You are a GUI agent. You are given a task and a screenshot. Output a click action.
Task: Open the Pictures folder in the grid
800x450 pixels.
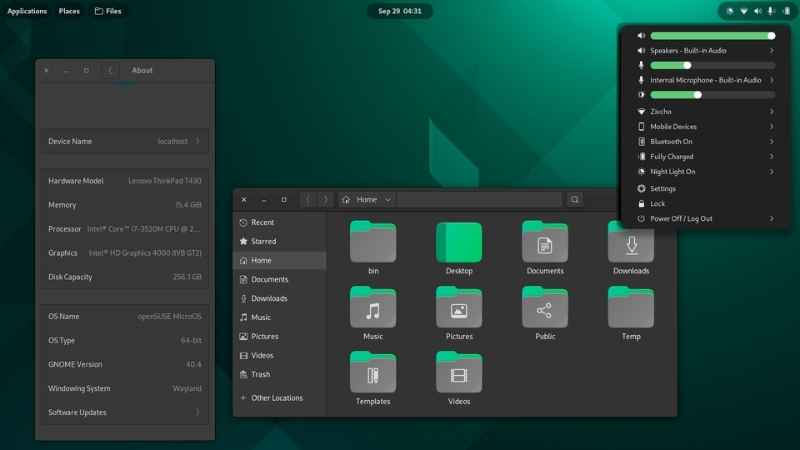point(459,307)
